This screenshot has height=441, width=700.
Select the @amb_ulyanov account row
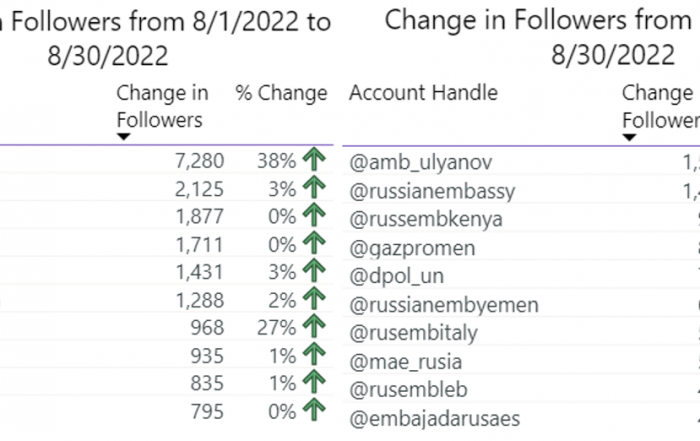tap(521, 162)
